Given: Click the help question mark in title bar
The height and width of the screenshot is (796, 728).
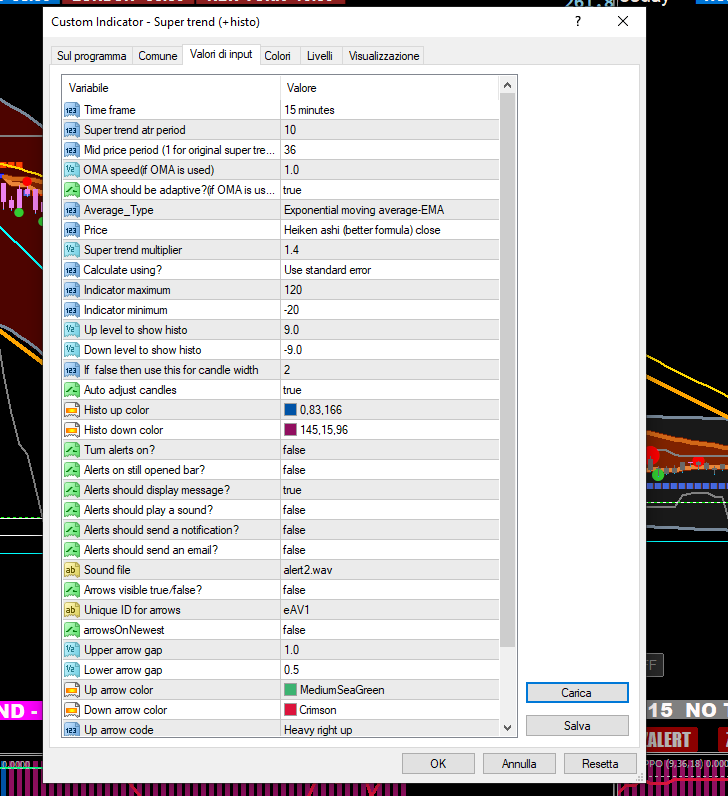Looking at the screenshot, I should coord(578,21).
